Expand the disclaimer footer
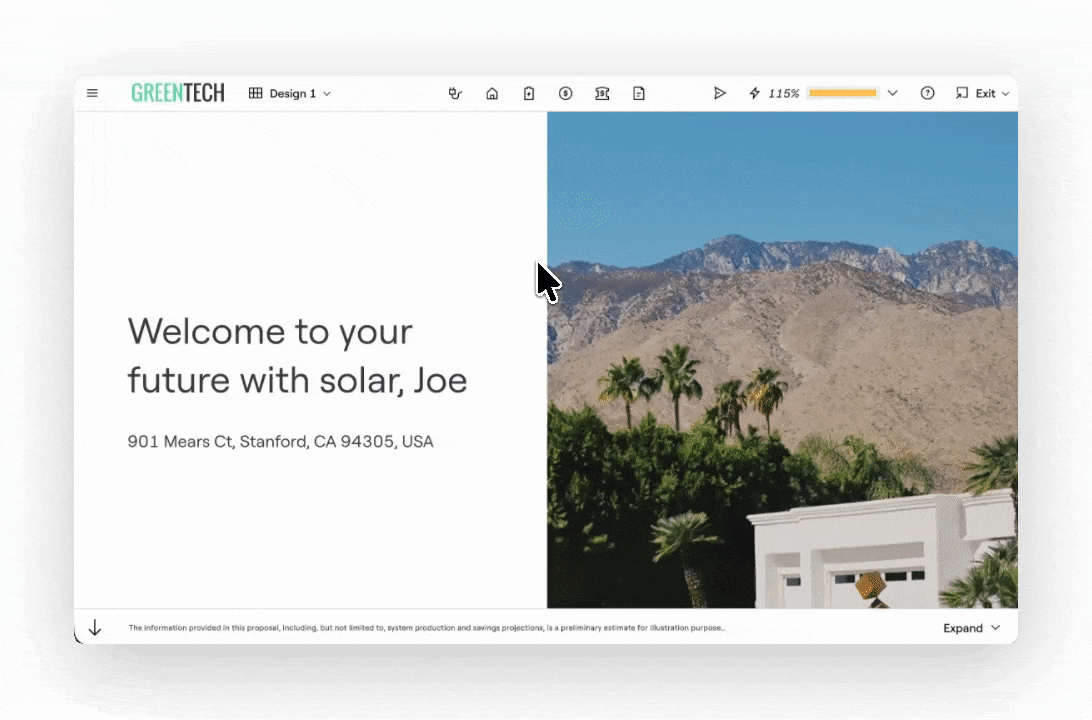 (971, 628)
